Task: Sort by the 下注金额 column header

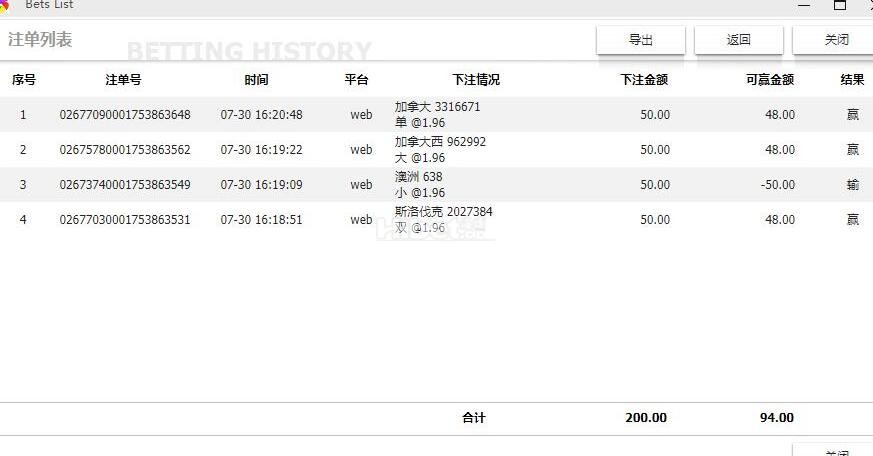Action: [x=644, y=80]
